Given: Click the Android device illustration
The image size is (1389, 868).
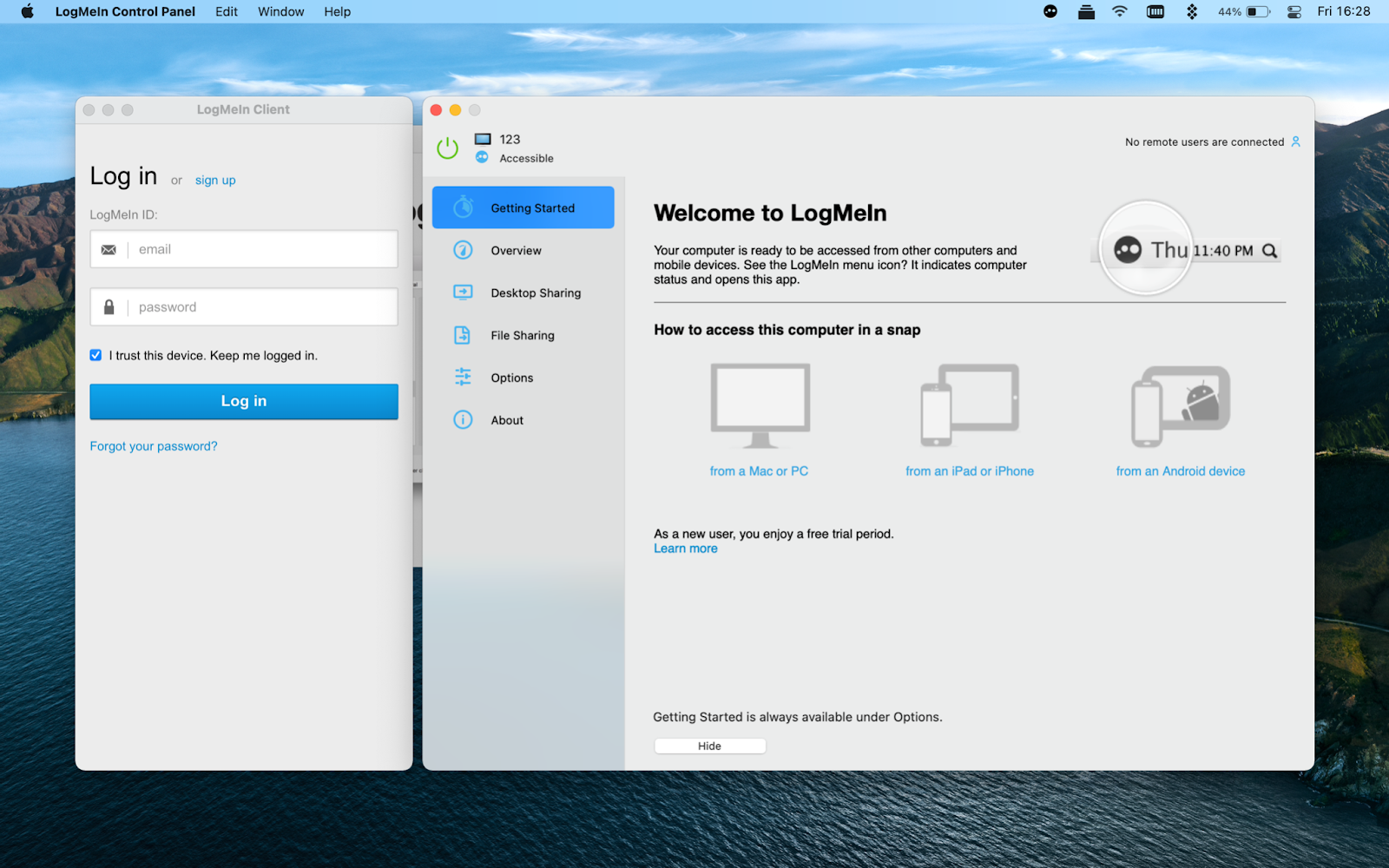Looking at the screenshot, I should coord(1181,405).
